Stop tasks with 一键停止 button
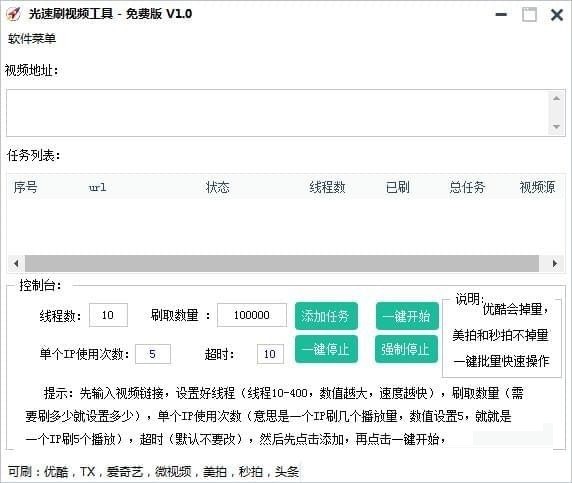572x483 pixels. 326,349
